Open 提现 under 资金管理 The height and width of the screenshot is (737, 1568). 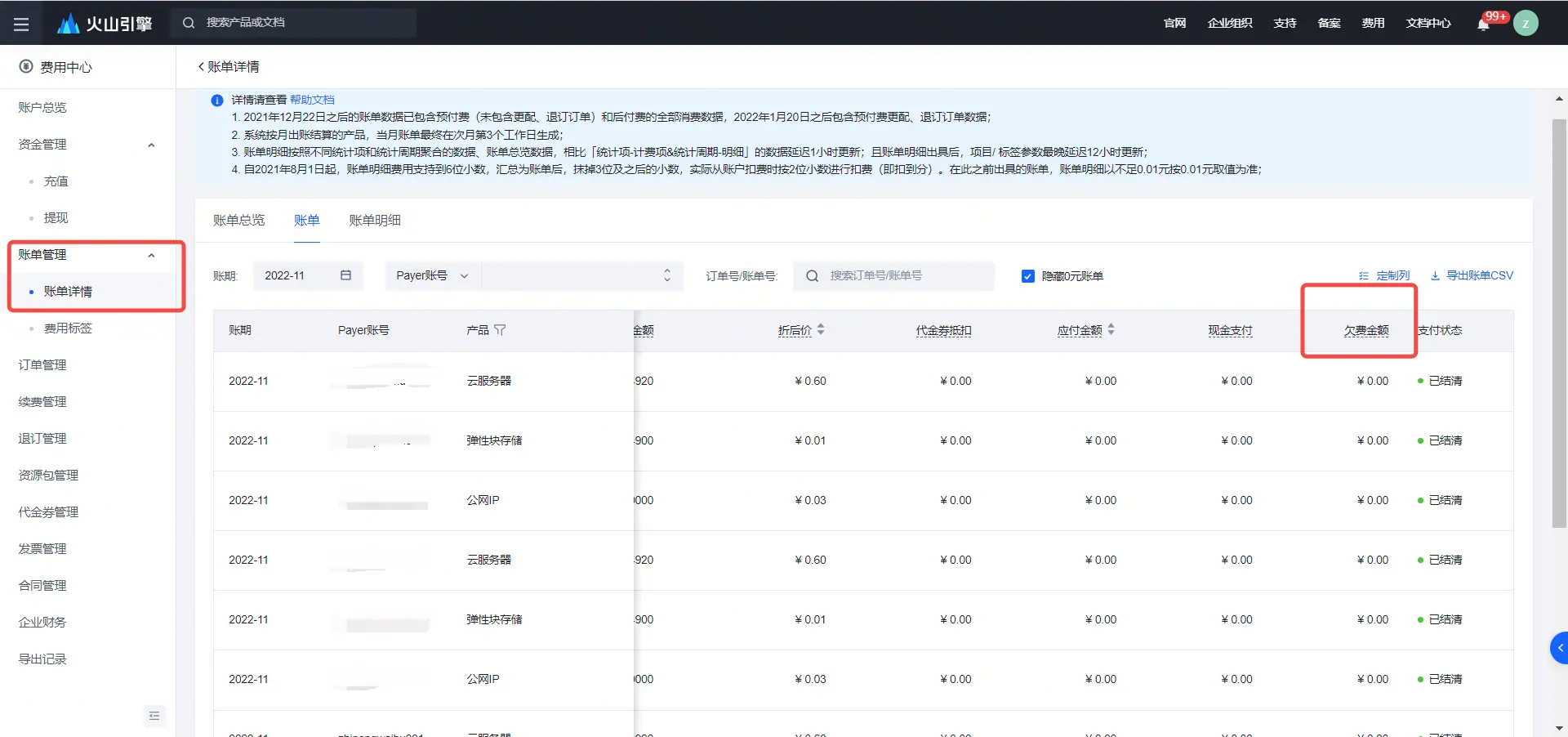pos(56,218)
